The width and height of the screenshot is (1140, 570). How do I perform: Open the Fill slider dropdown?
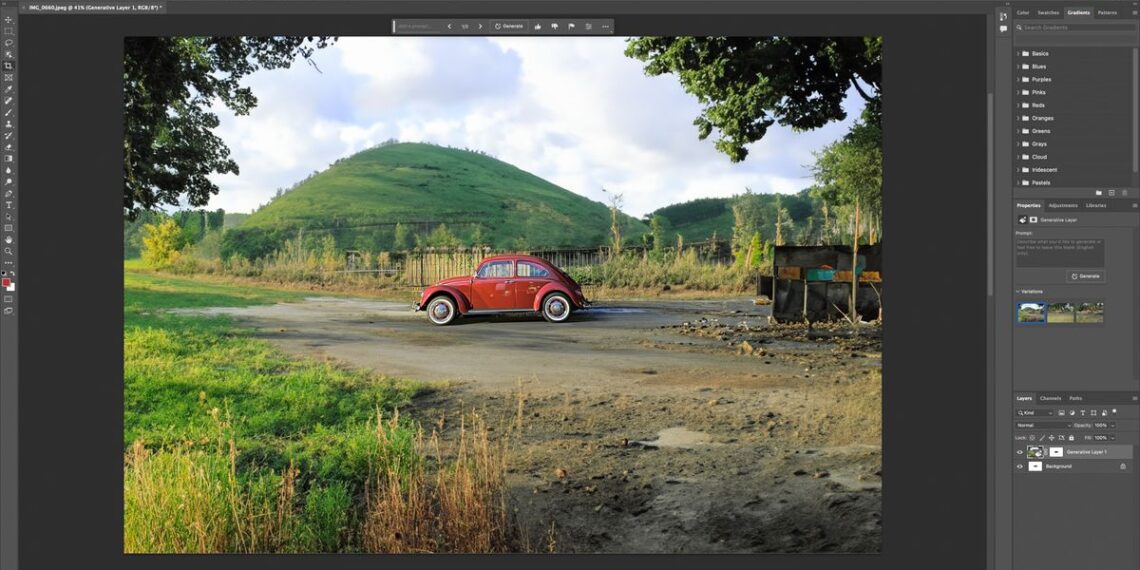(x=1113, y=438)
